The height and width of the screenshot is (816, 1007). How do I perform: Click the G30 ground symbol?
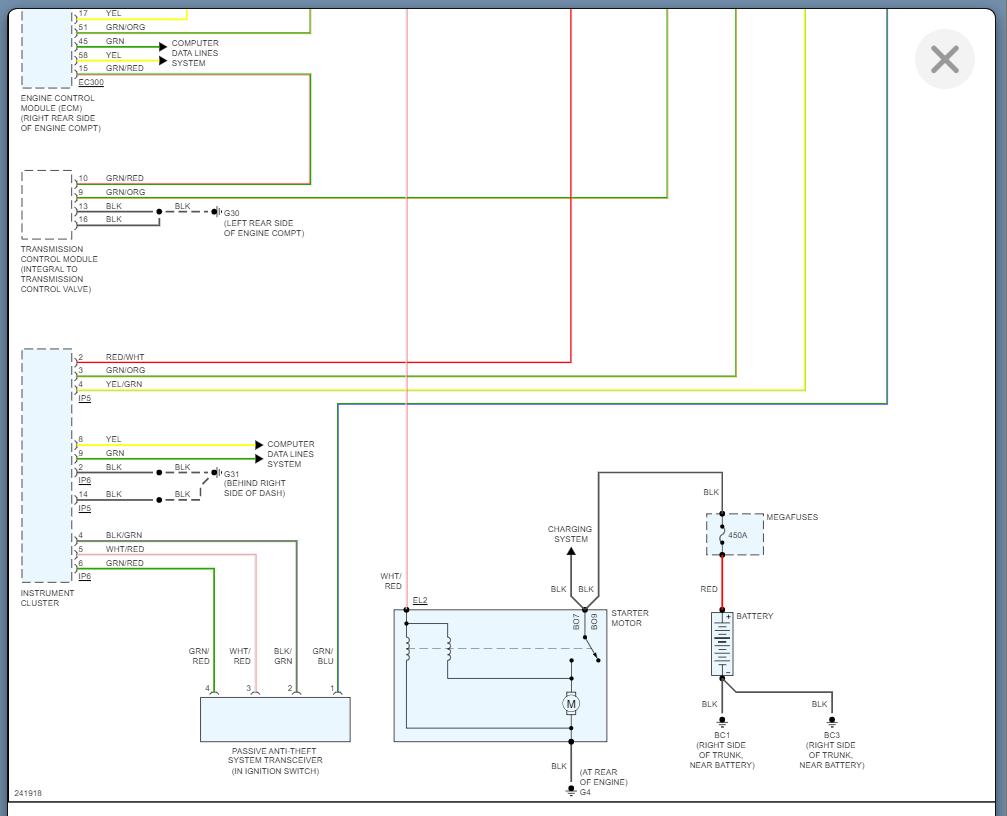(x=217, y=212)
